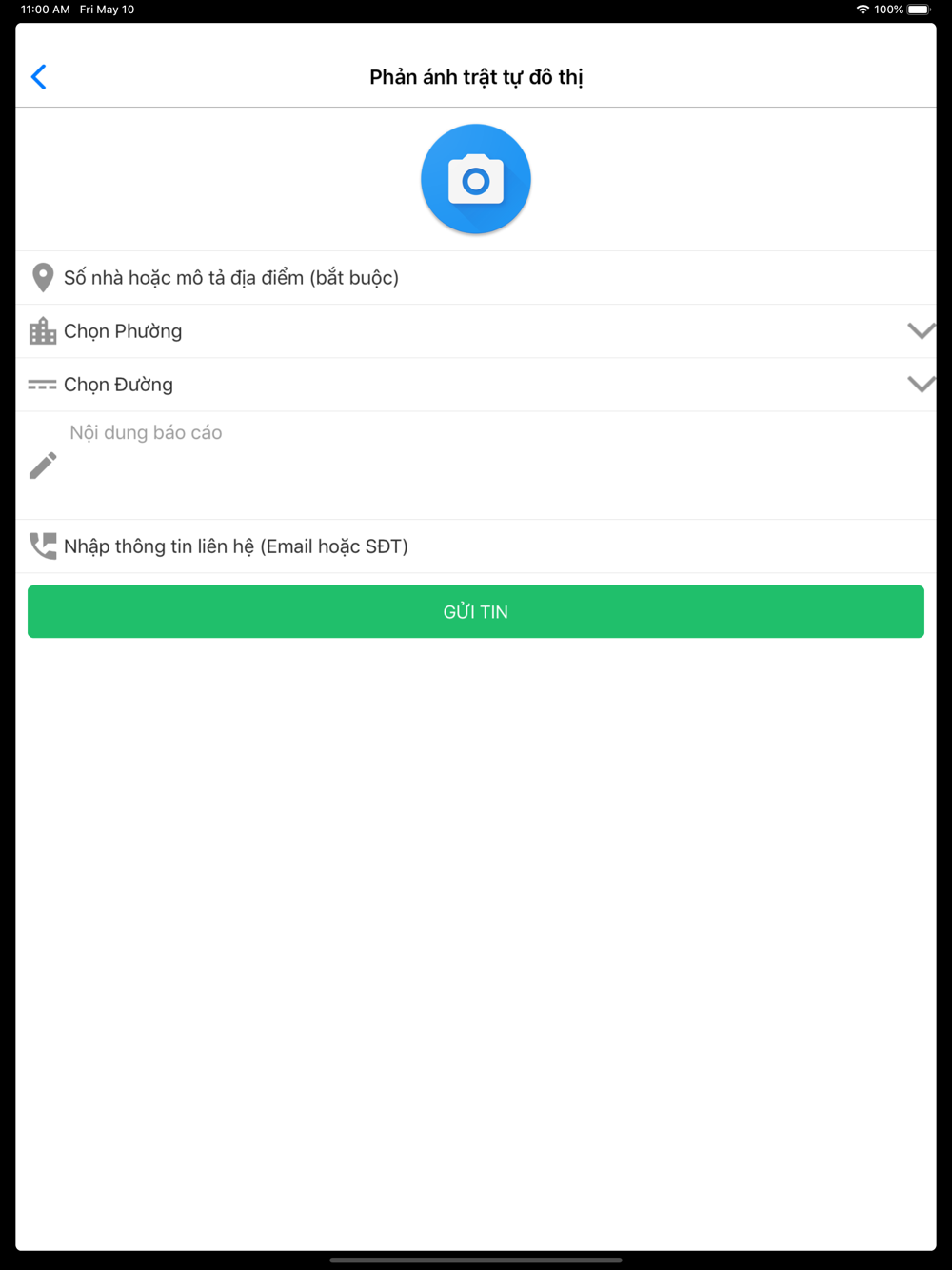Click the pencil edit icon

[43, 466]
